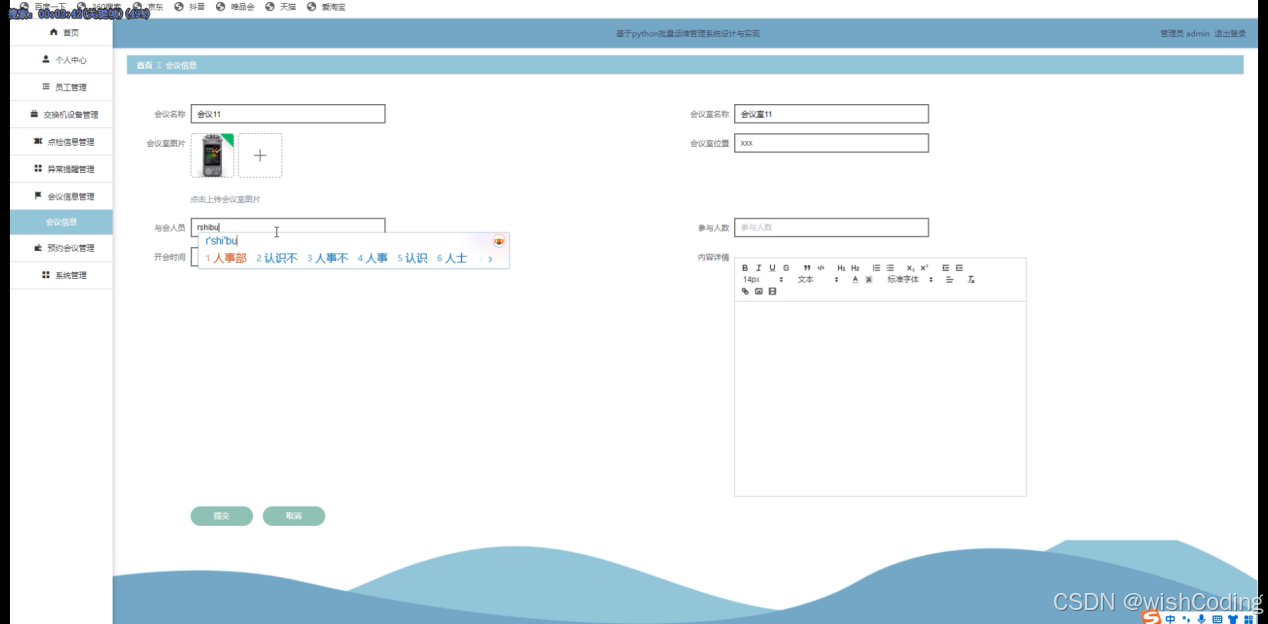Collapse 会议信息管理 in the sidebar
Screen dimensions: 1268x624
tap(63, 196)
